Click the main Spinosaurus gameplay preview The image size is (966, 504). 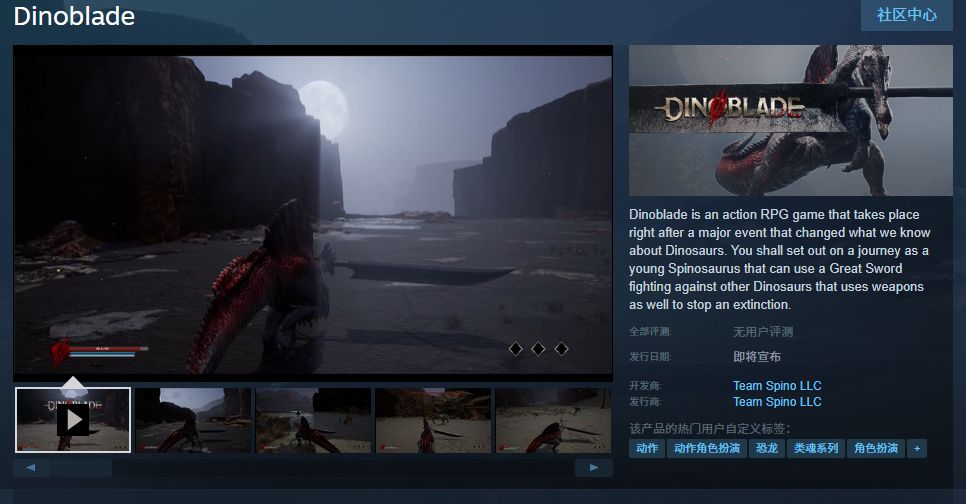(x=312, y=210)
